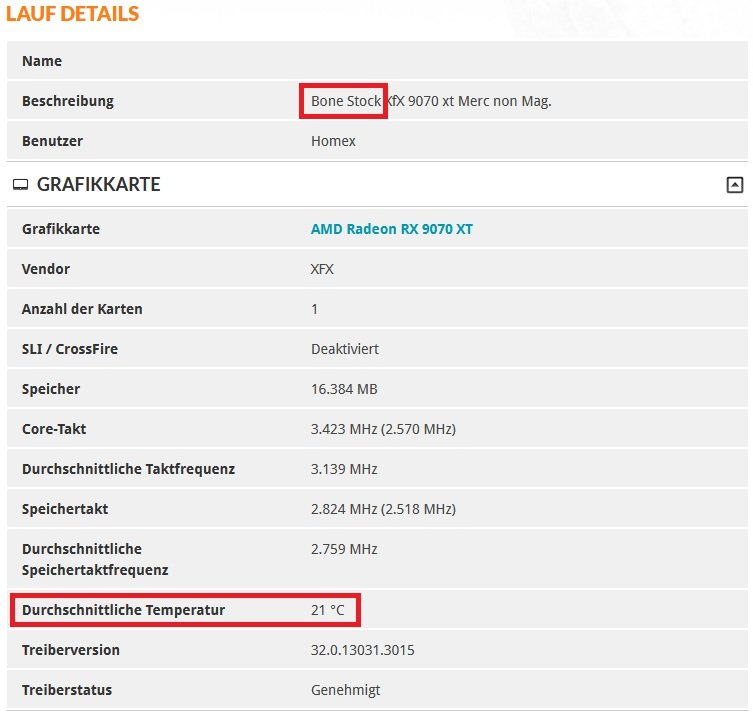753x712 pixels.
Task: Click the SLI / CrossFire label
Action: (x=70, y=349)
